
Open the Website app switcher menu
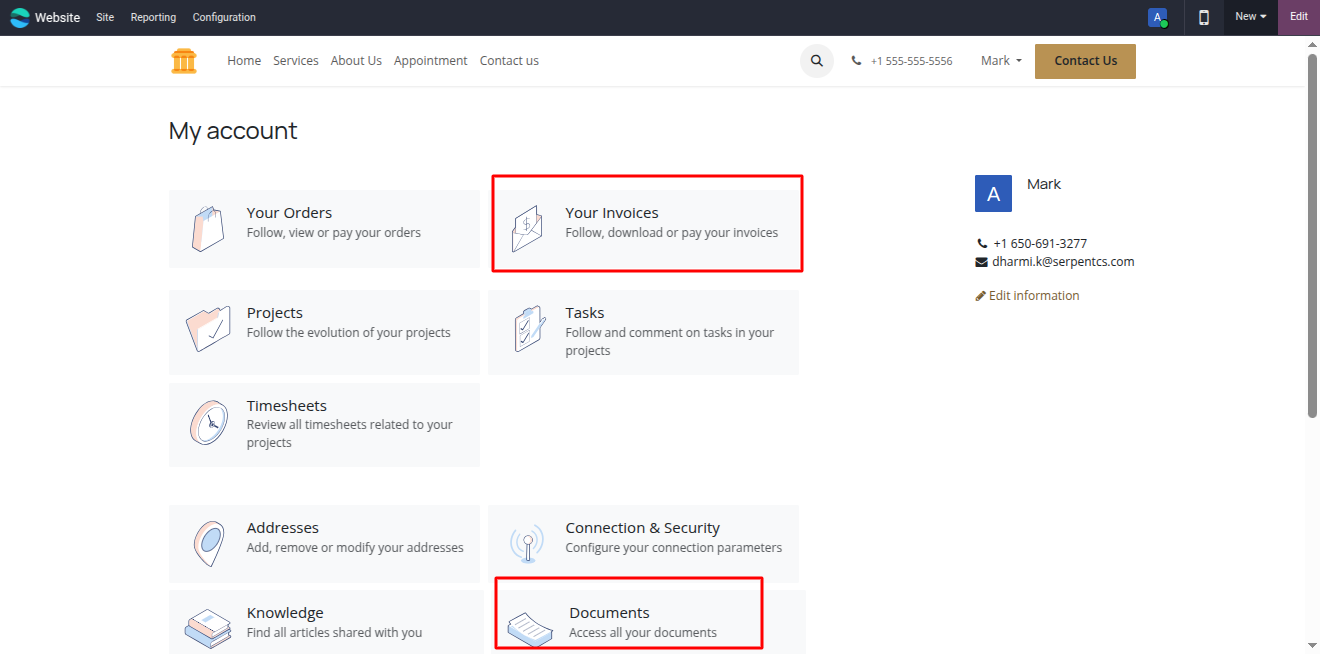point(45,17)
